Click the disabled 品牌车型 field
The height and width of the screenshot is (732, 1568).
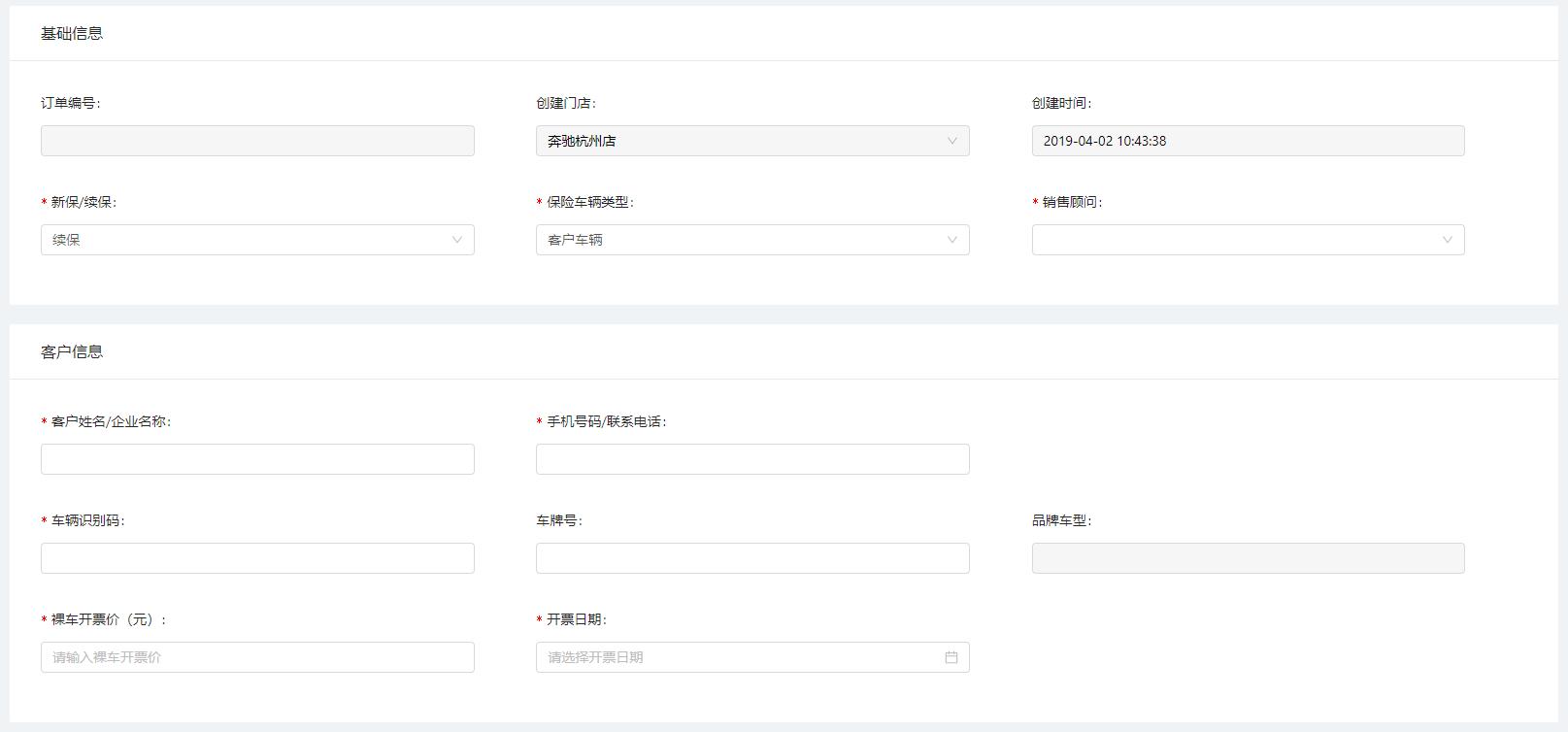click(1248, 558)
